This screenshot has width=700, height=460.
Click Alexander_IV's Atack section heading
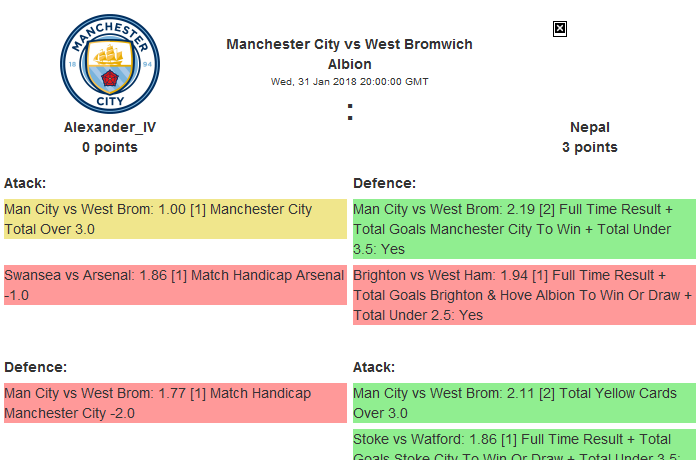[x=25, y=183]
